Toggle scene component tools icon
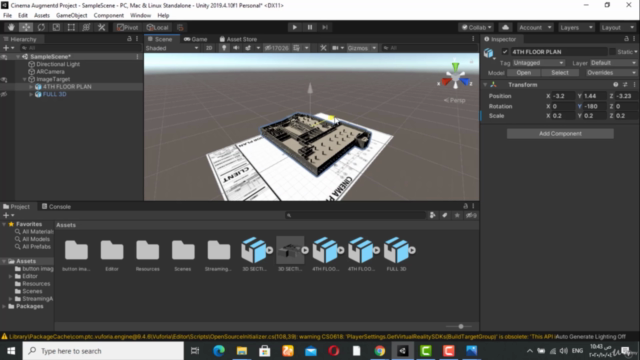 pyautogui.click(x=323, y=48)
